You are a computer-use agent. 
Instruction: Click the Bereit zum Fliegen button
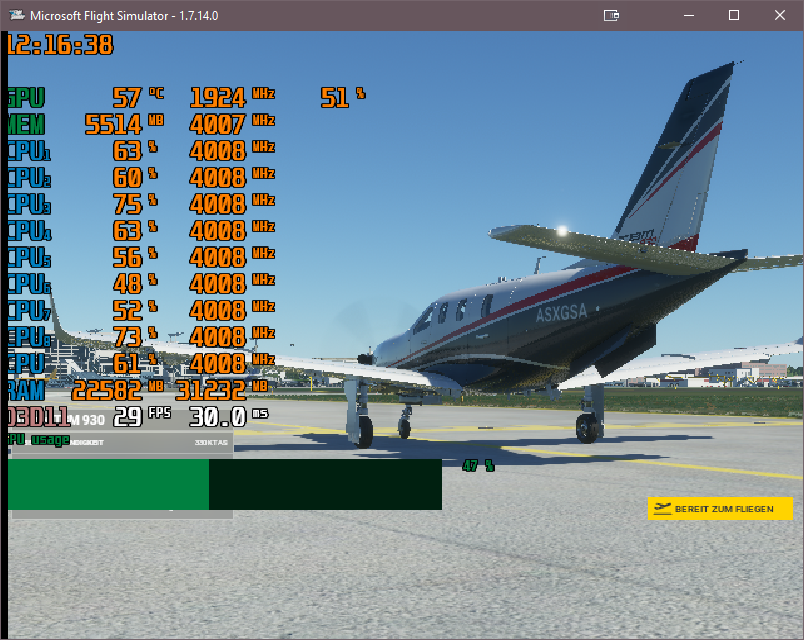(720, 508)
